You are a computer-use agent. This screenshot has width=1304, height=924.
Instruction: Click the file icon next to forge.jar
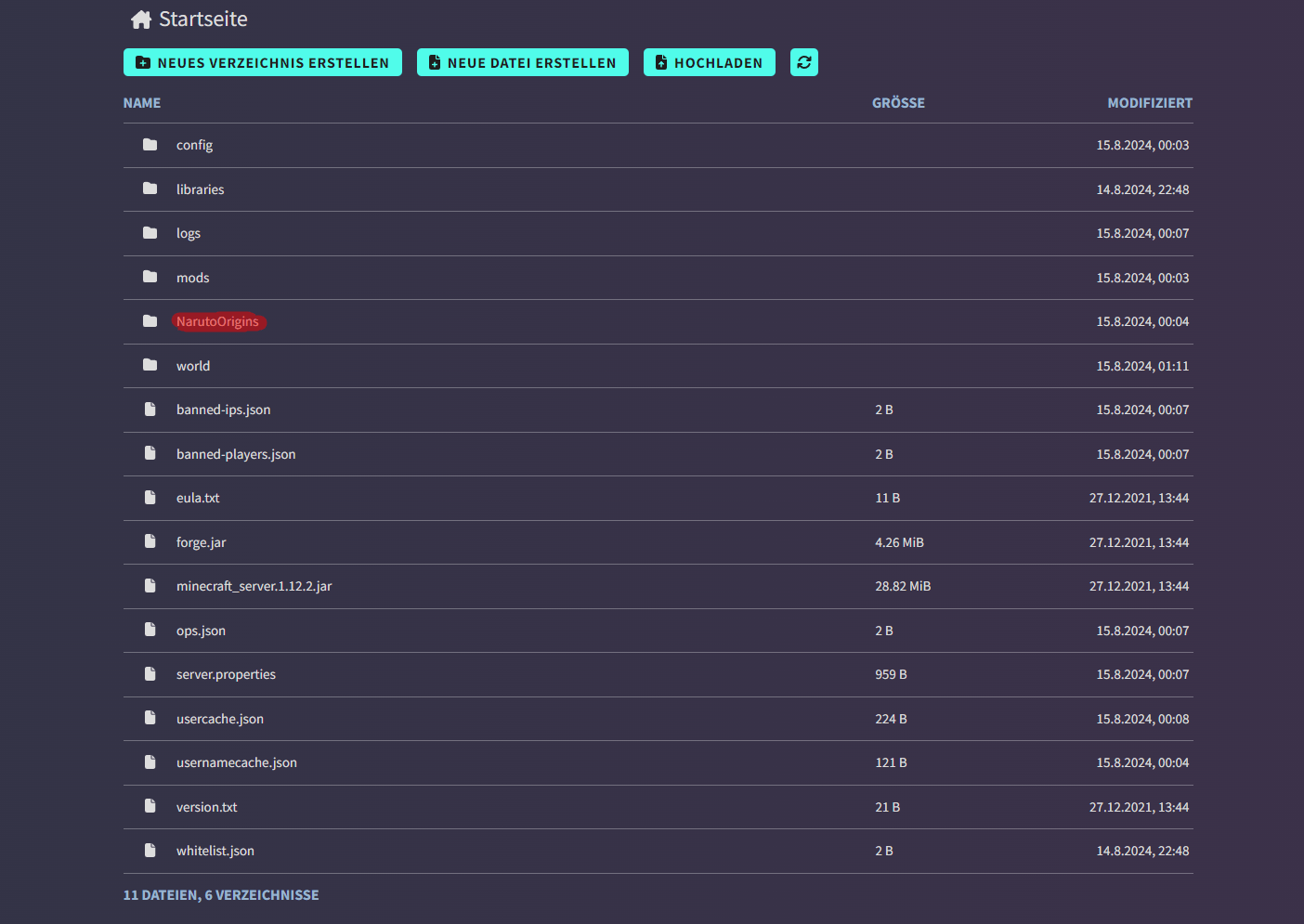coord(150,541)
